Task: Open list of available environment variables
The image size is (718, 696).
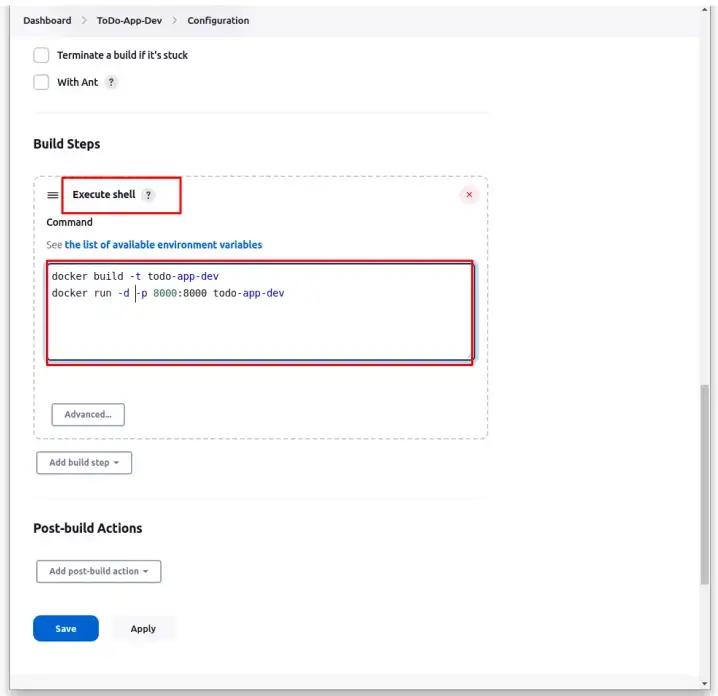Action: point(163,245)
